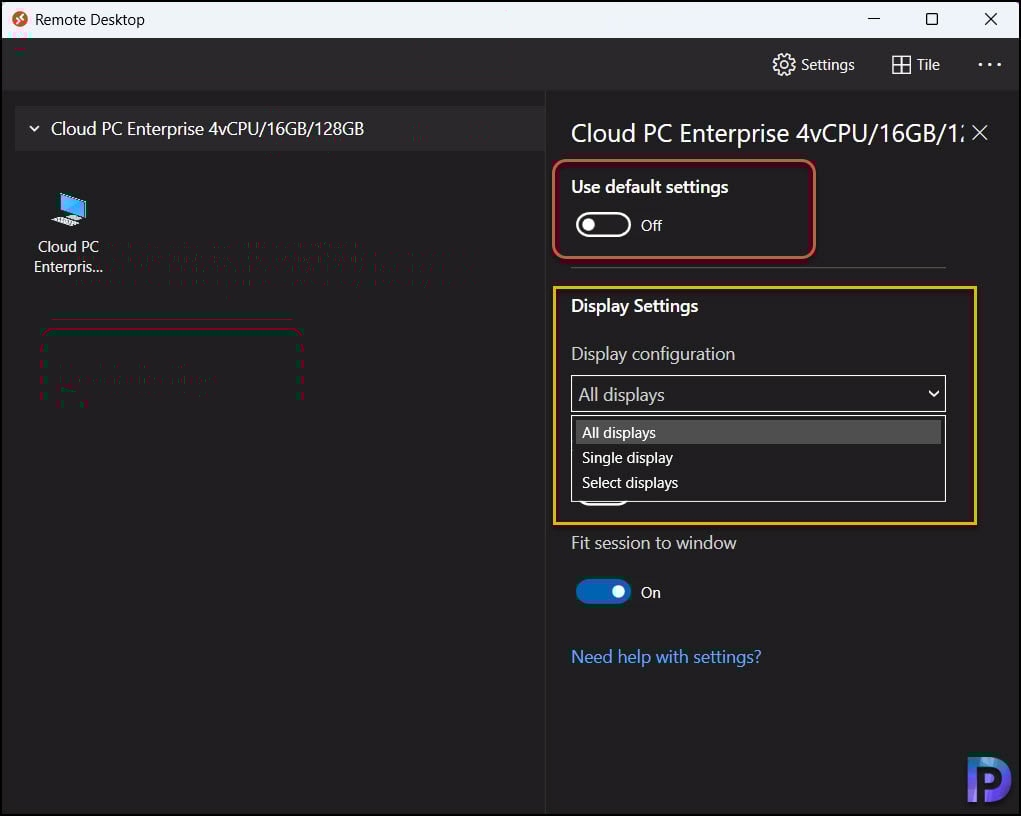Toggle the Use default settings switch
This screenshot has width=1021, height=816.
(x=603, y=225)
